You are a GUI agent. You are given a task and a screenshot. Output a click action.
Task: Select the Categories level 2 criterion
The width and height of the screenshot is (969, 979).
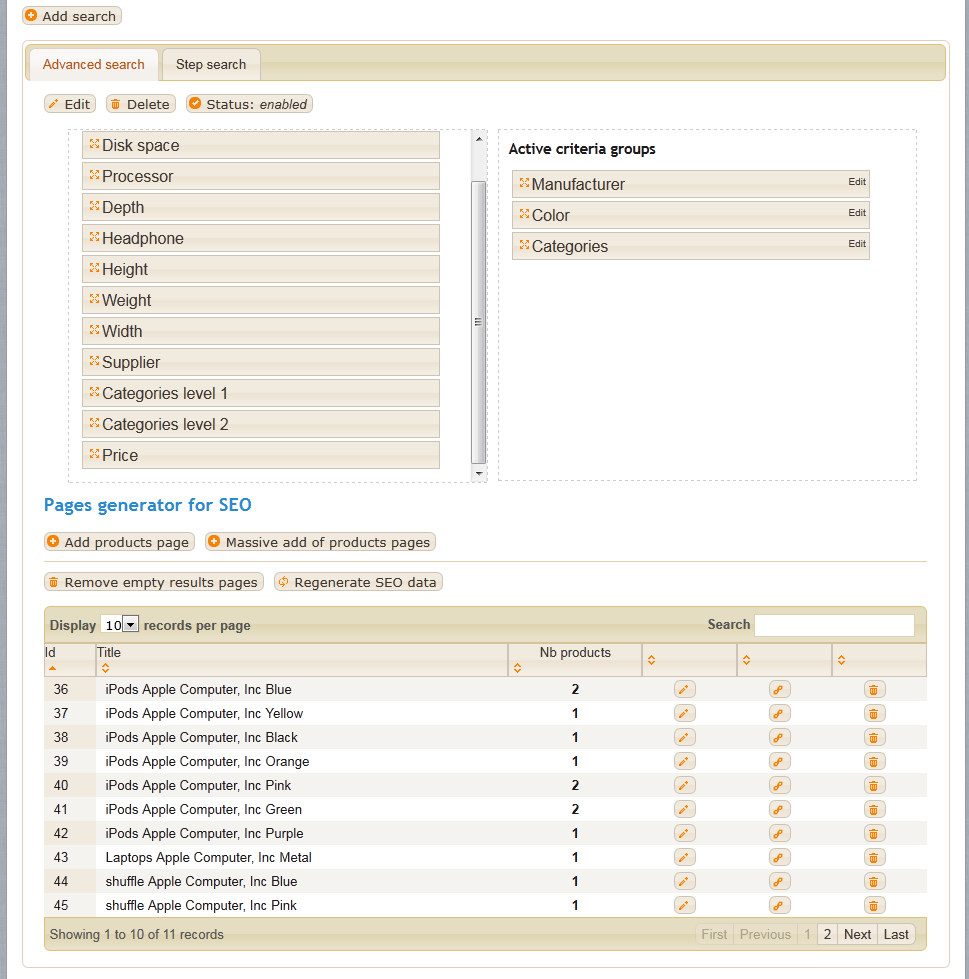point(261,424)
